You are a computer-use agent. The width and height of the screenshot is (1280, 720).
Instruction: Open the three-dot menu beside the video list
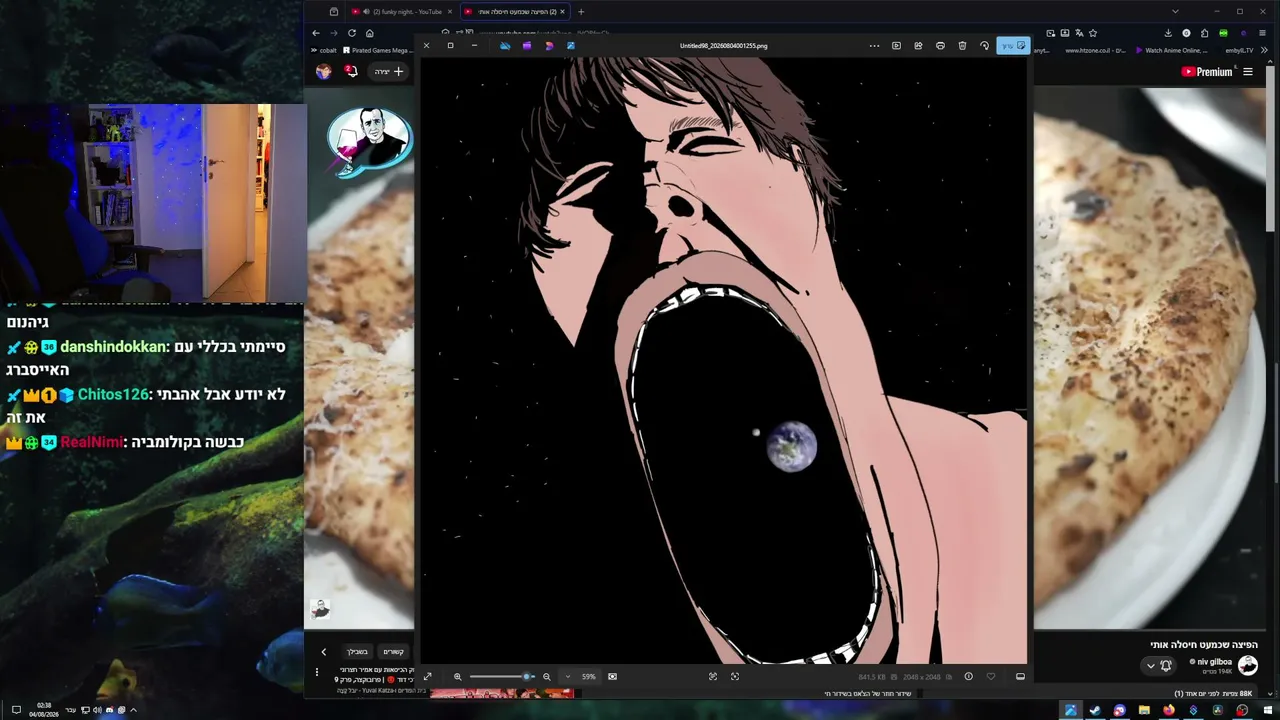pyautogui.click(x=317, y=672)
